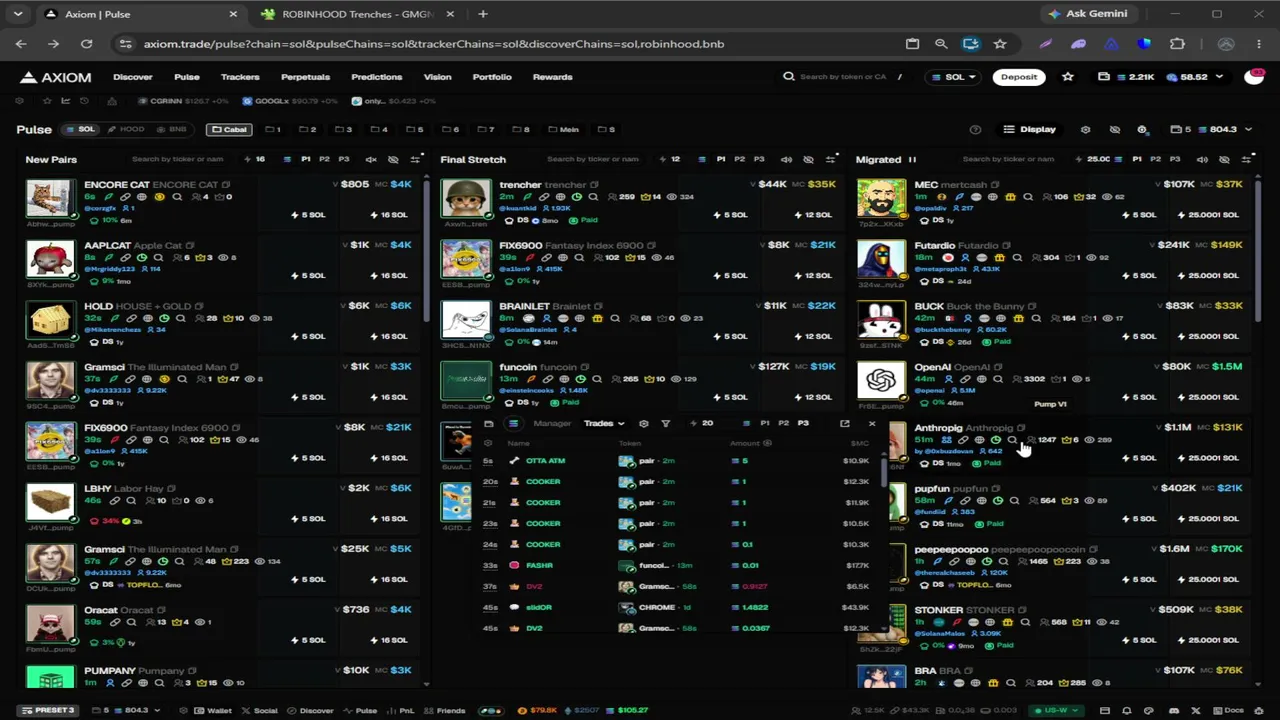Click the FASHR wallet name
Image resolution: width=1280 pixels, height=720 pixels.
tap(539, 566)
